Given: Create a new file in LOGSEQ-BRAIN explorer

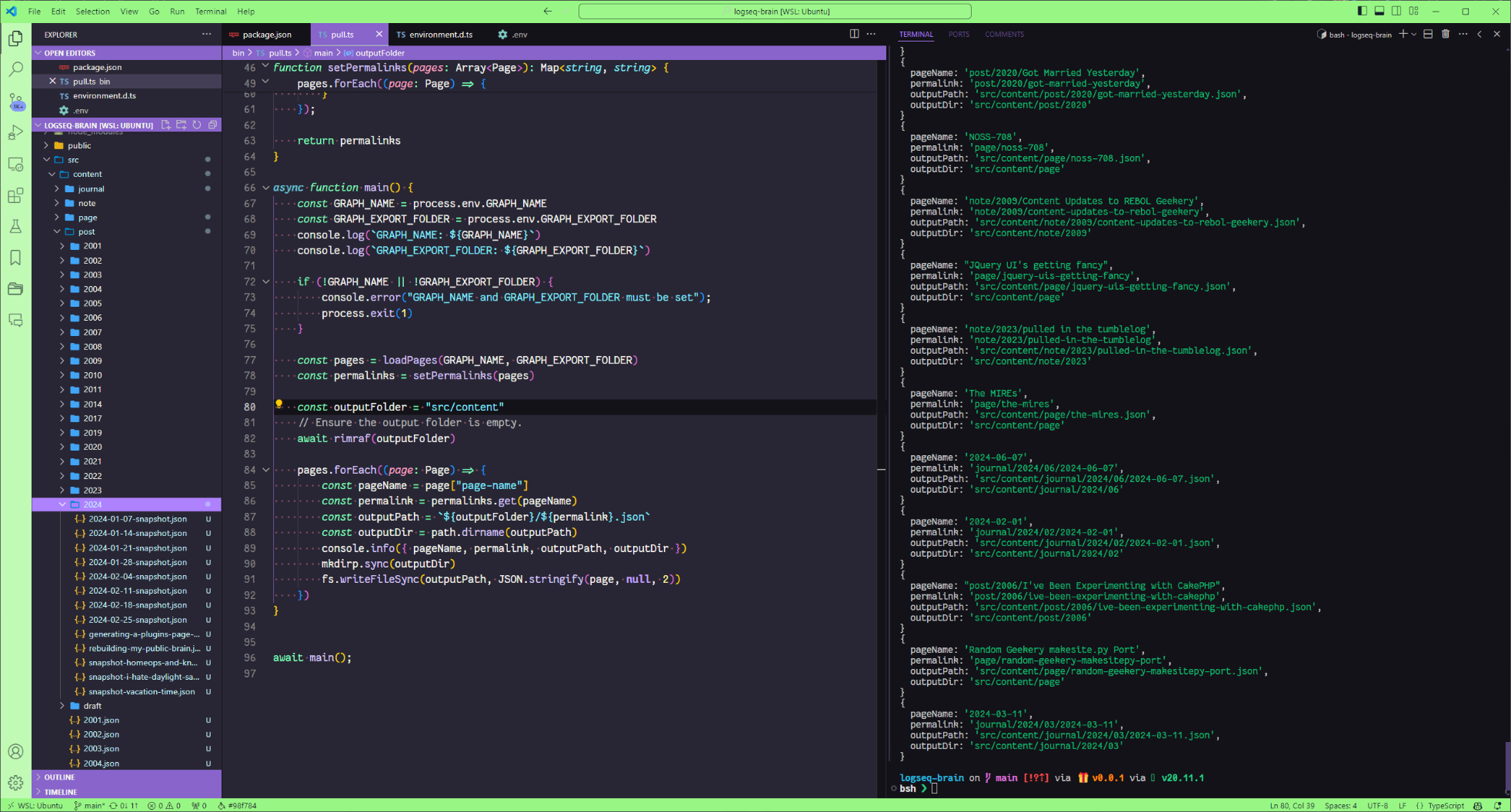Looking at the screenshot, I should coord(166,125).
